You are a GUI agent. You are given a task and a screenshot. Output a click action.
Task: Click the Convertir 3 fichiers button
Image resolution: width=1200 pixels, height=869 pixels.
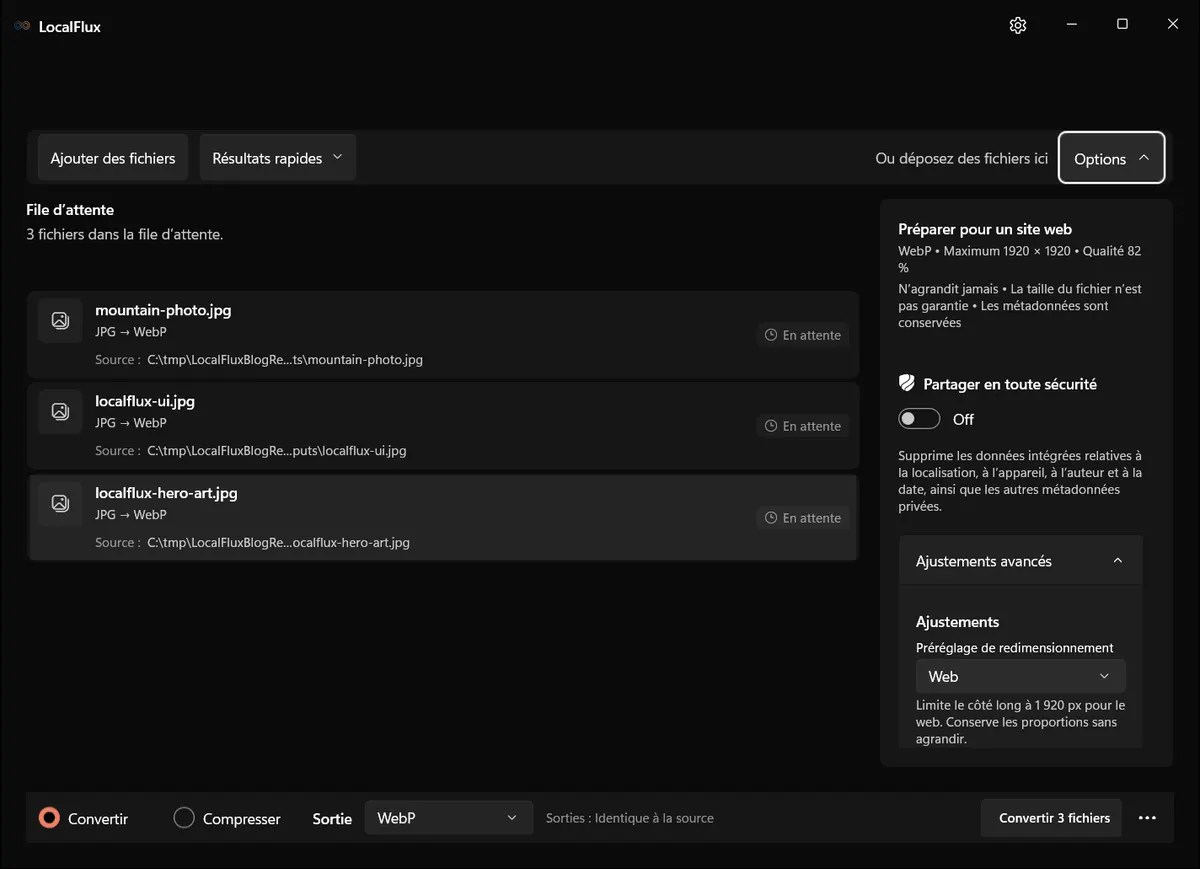click(x=1052, y=818)
